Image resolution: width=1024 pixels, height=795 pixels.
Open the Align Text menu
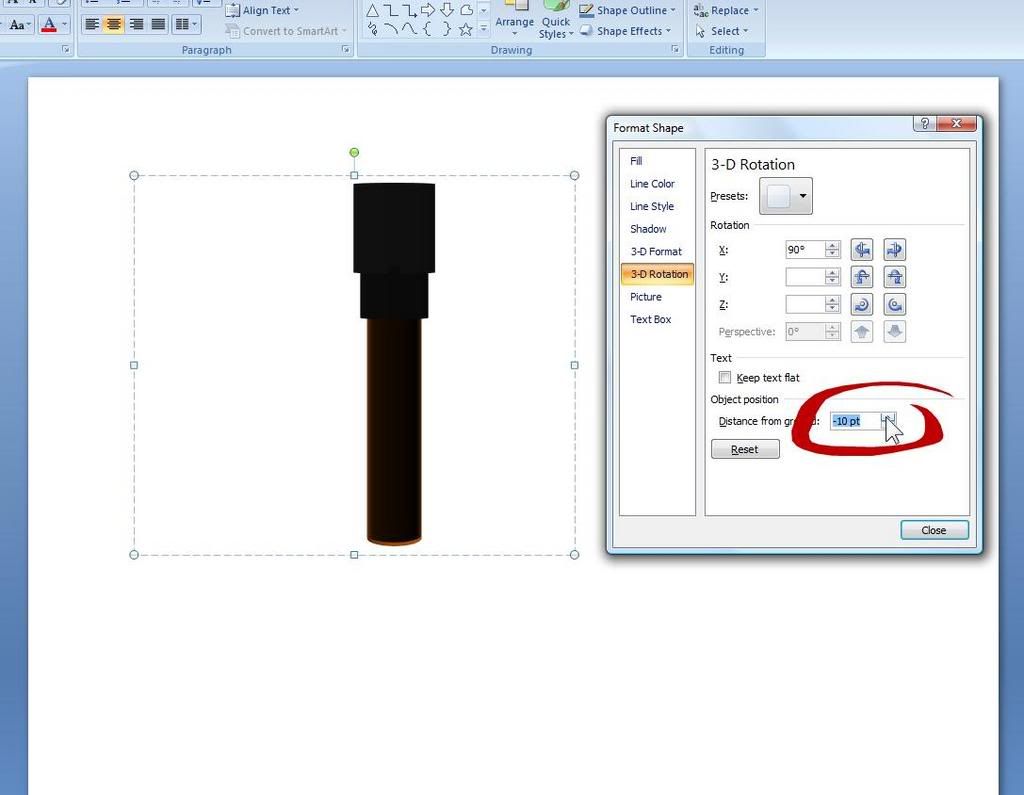point(262,10)
